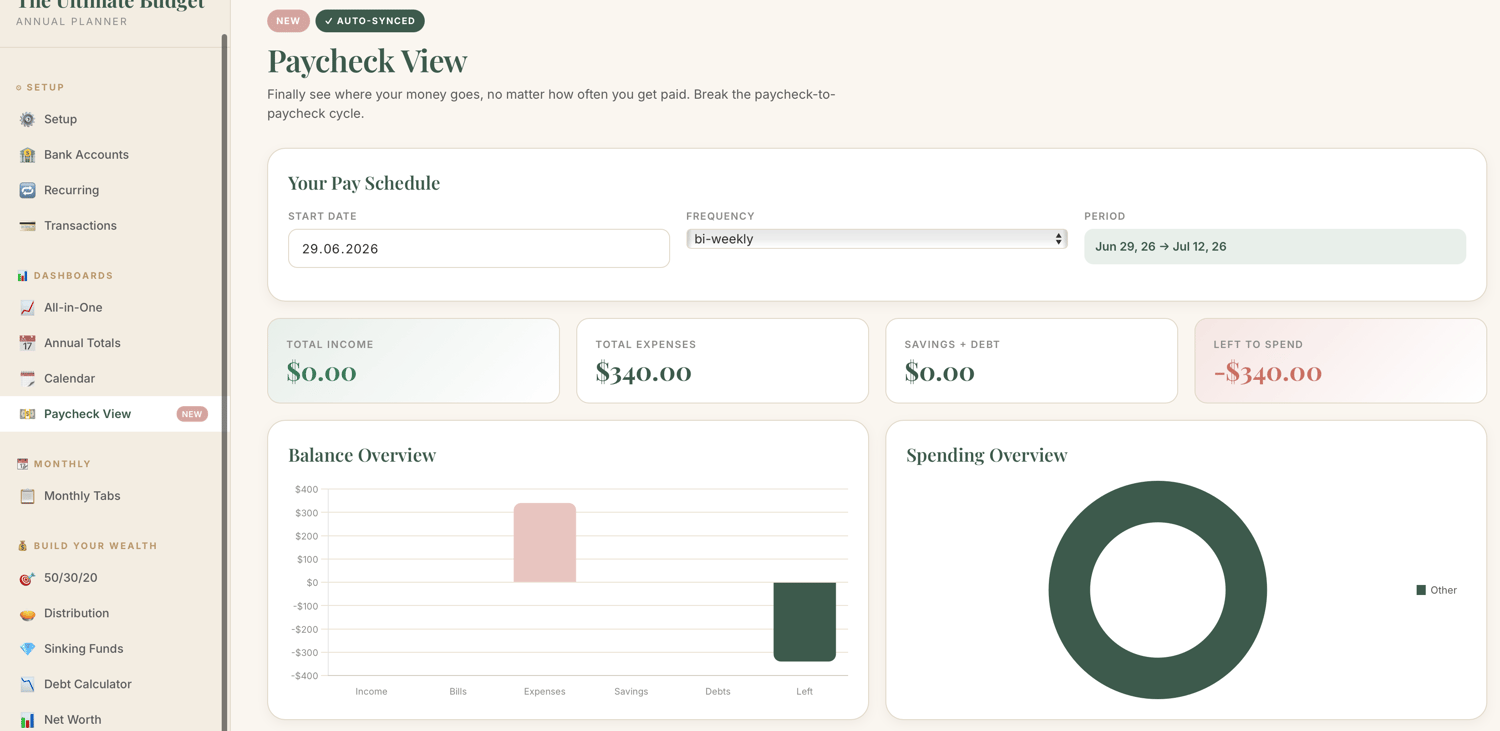Click the 50/30/20 target icon

[27, 578]
